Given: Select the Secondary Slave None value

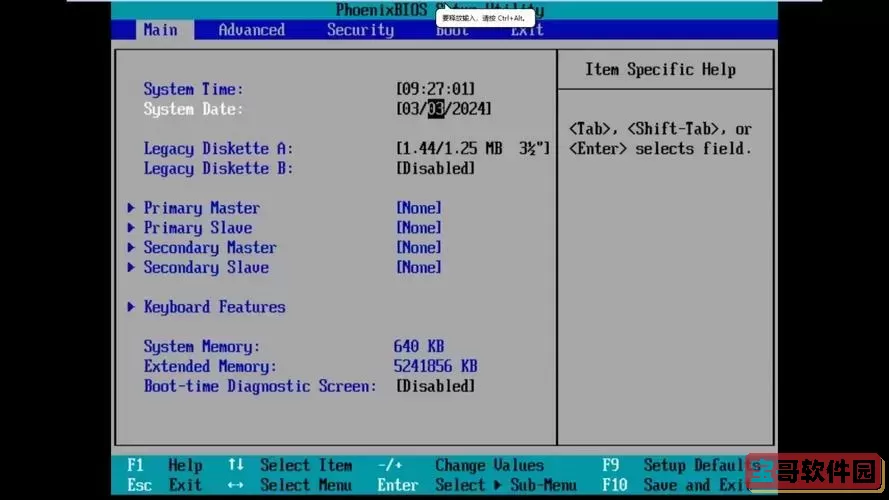Looking at the screenshot, I should [419, 268].
